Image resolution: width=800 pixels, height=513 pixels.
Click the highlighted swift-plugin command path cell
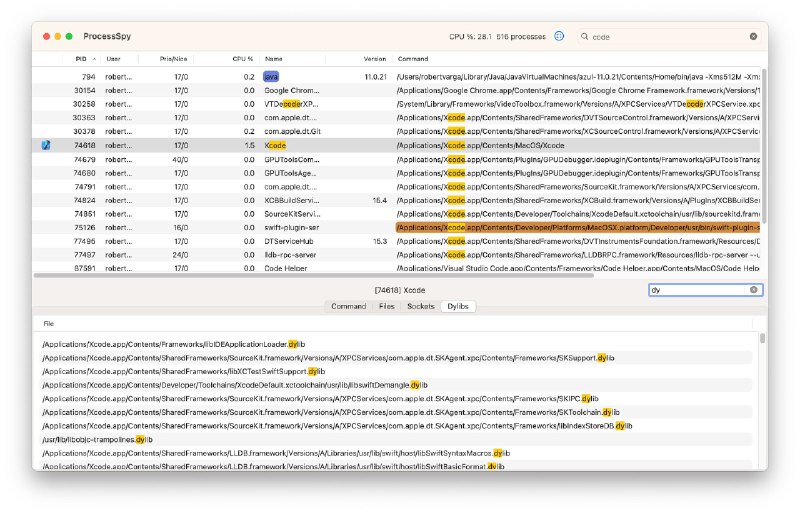coord(578,228)
